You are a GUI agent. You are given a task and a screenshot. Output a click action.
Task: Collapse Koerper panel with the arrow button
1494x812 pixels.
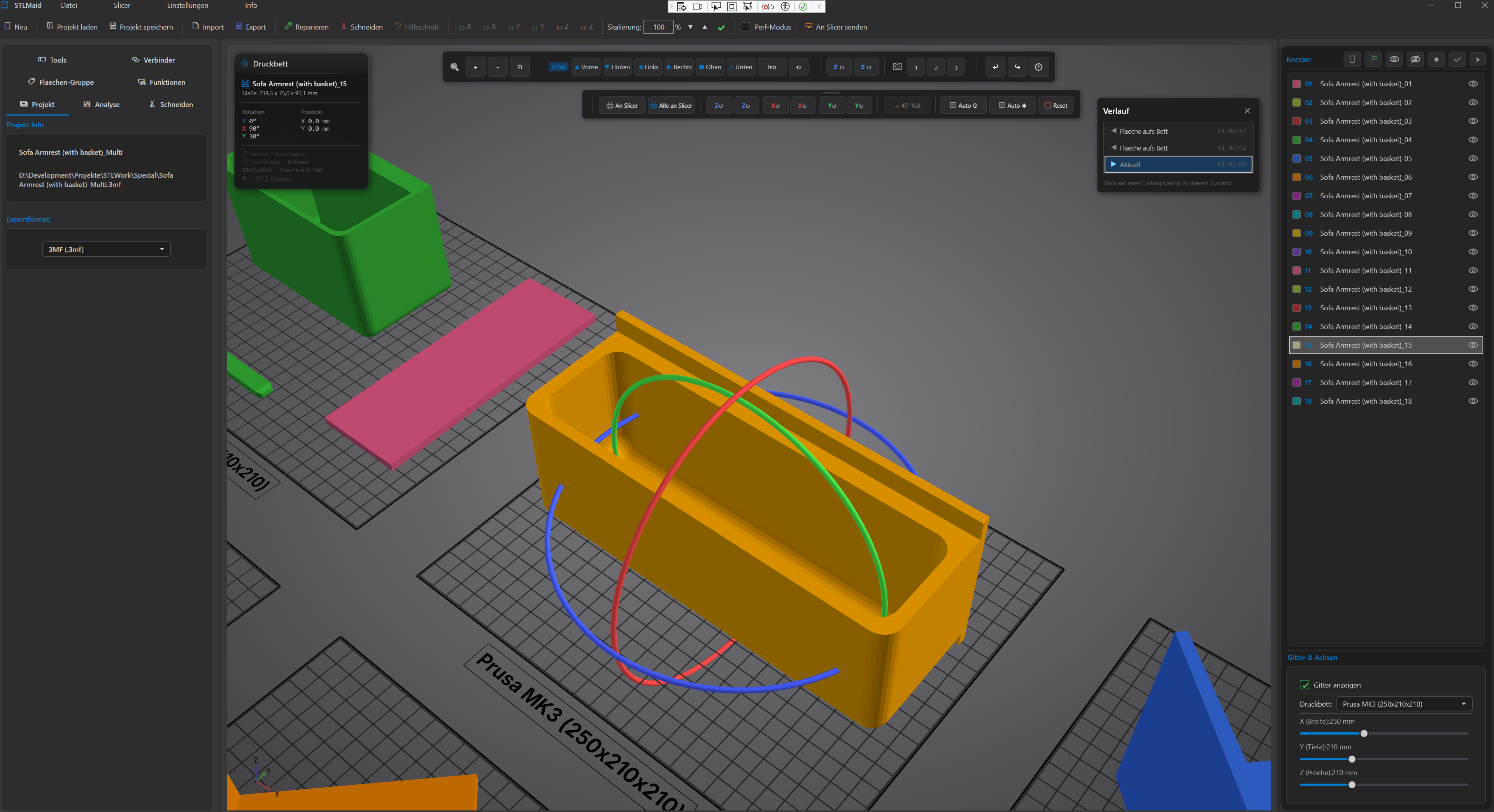(x=1478, y=59)
